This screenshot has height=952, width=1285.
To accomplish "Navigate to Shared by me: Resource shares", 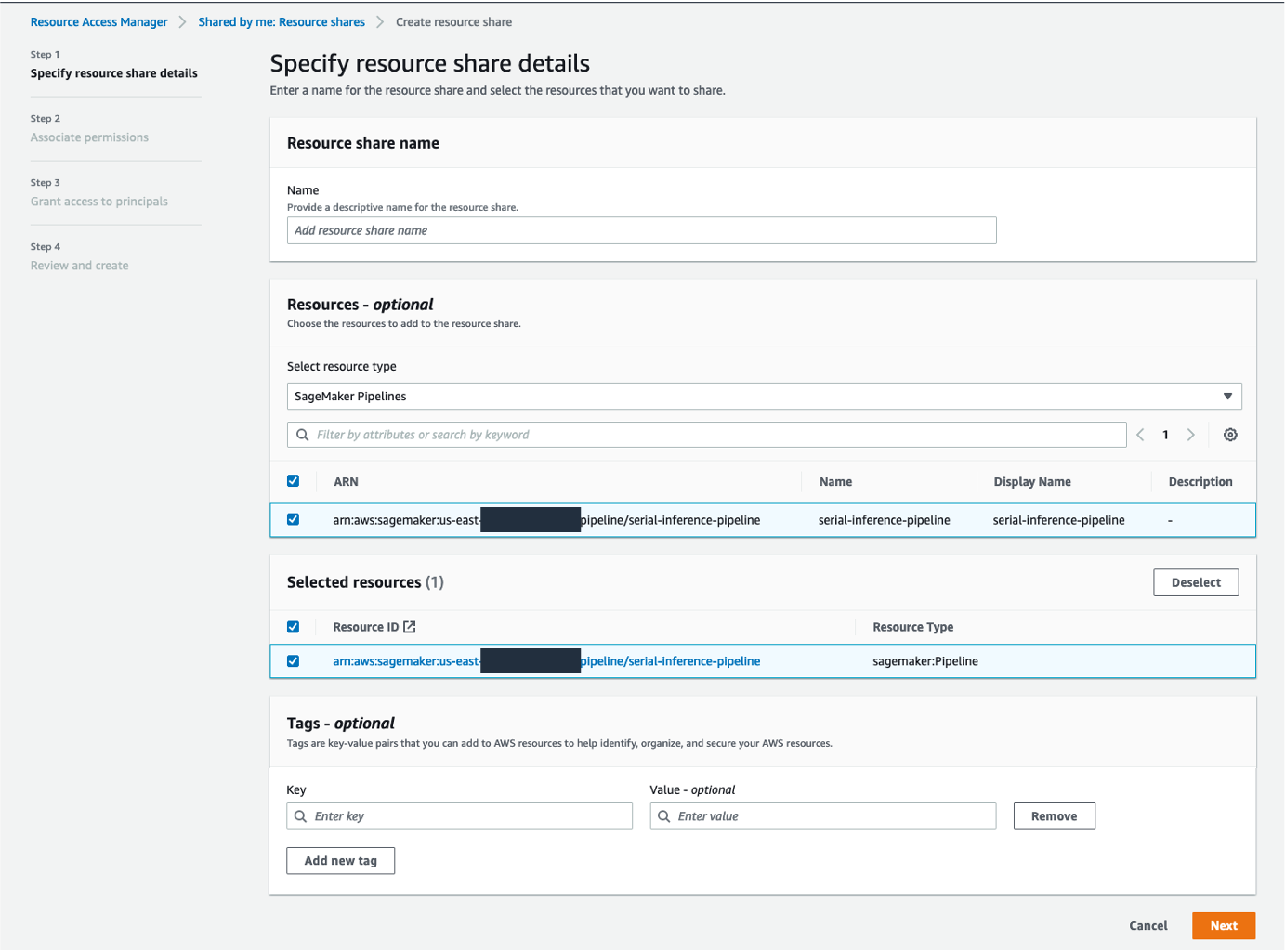I will [281, 22].
